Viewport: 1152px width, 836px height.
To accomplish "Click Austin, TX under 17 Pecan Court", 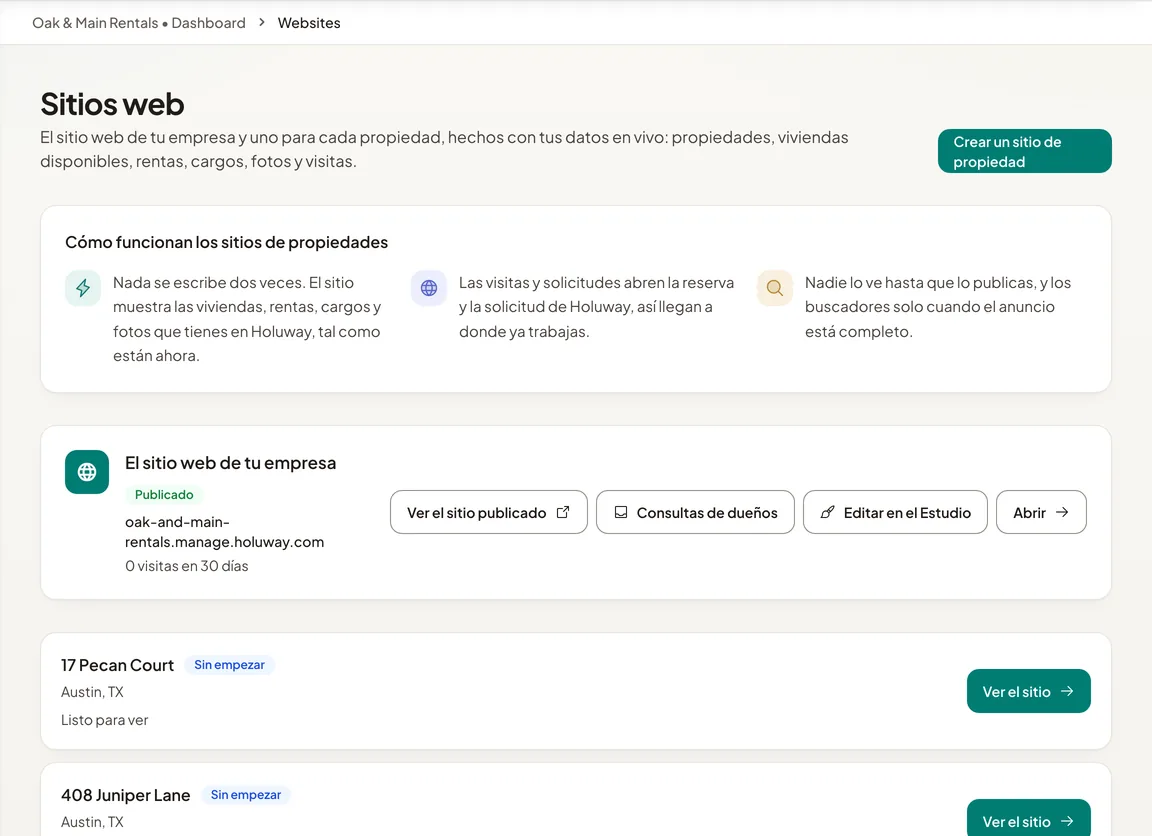I will tap(93, 692).
